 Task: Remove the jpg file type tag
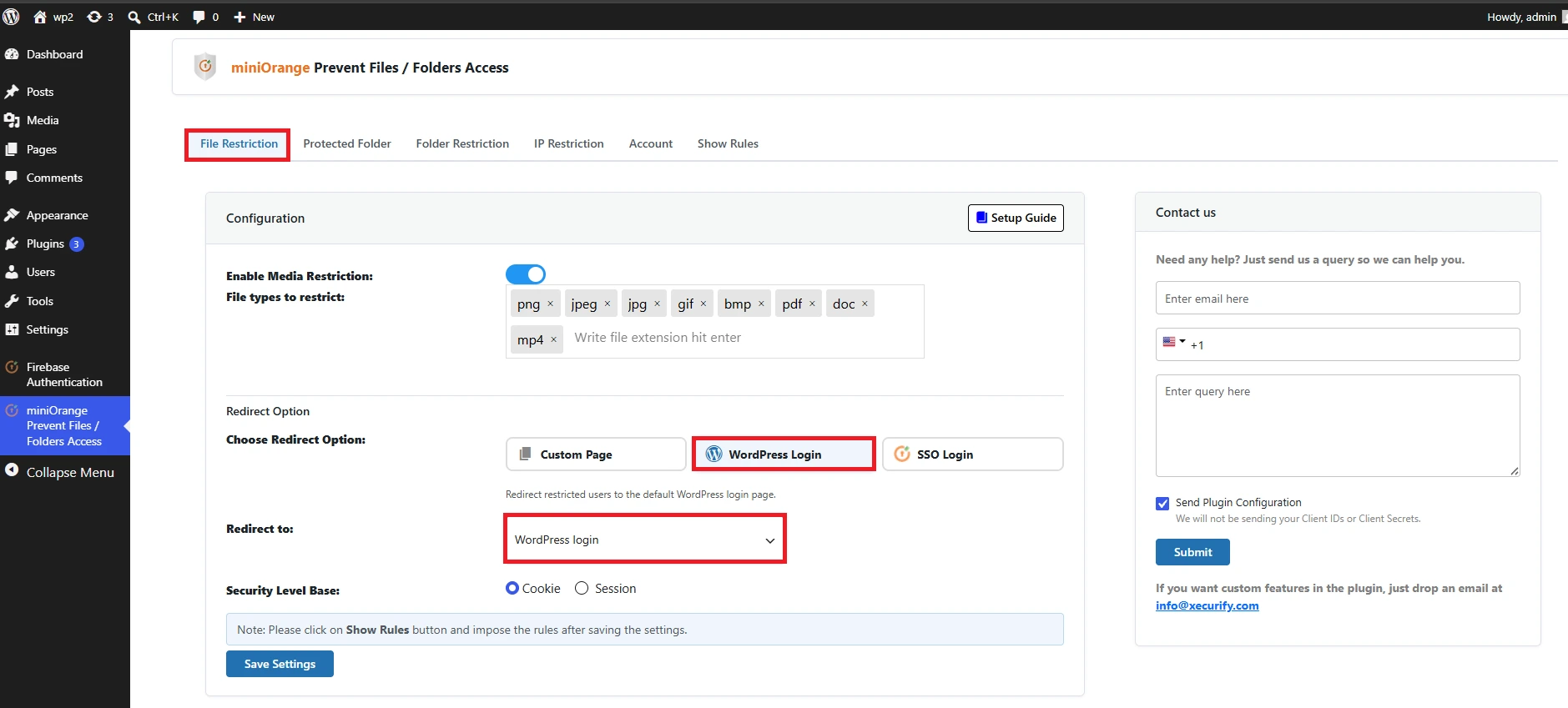pyautogui.click(x=657, y=304)
